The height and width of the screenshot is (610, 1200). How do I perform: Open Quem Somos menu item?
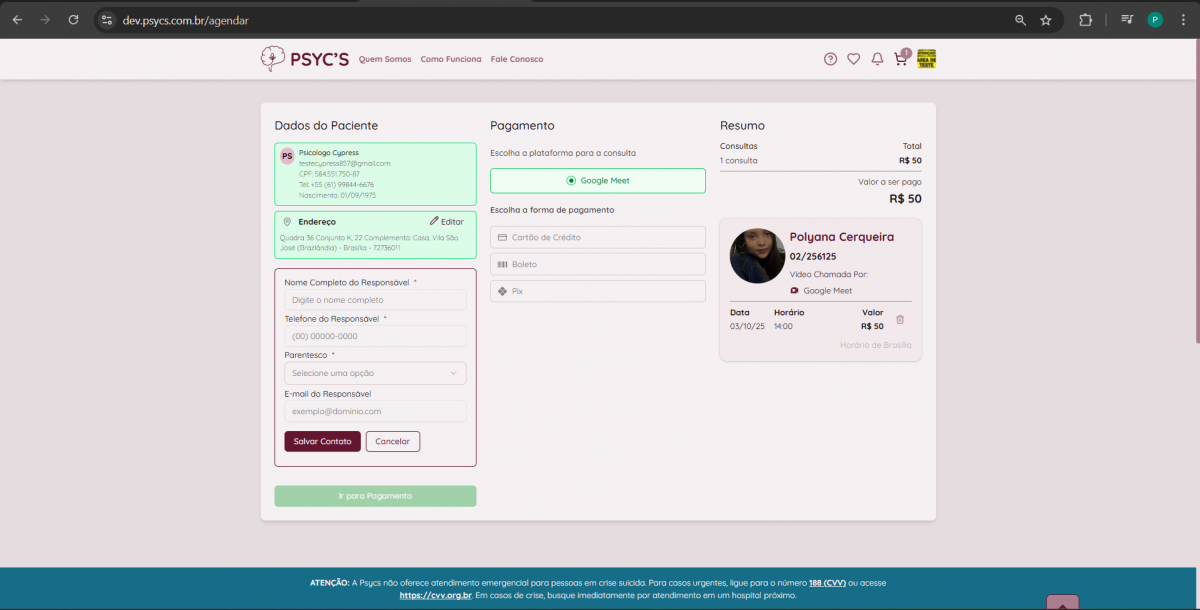coord(385,59)
